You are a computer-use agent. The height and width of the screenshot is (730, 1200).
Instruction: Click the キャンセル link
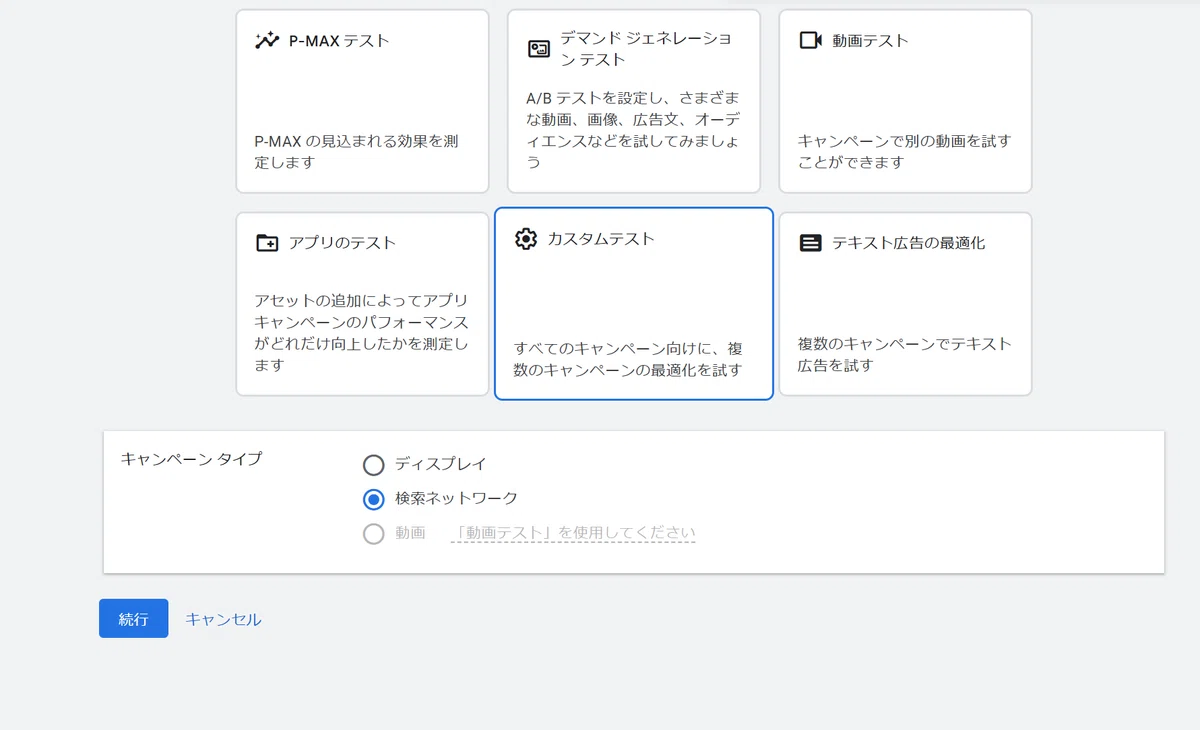click(223, 619)
